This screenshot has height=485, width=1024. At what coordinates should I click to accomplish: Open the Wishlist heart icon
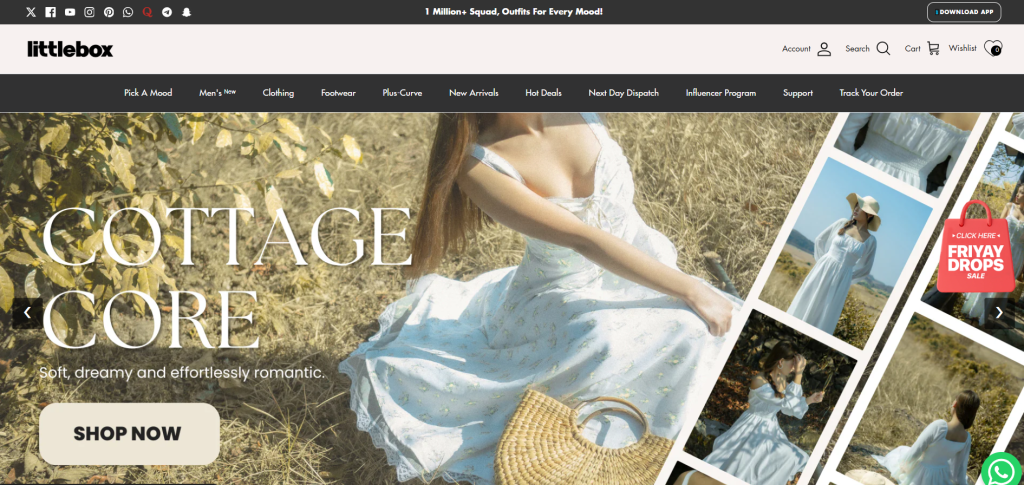click(x=993, y=49)
